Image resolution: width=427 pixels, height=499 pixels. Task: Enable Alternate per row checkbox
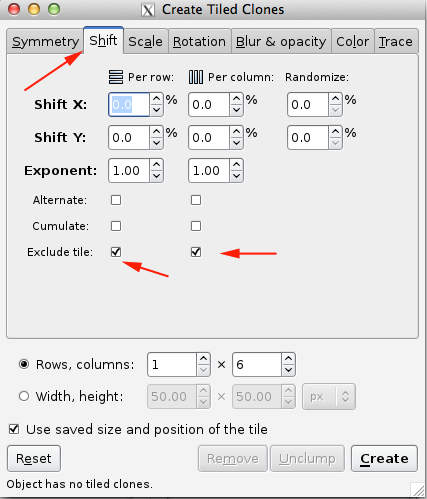click(x=116, y=200)
